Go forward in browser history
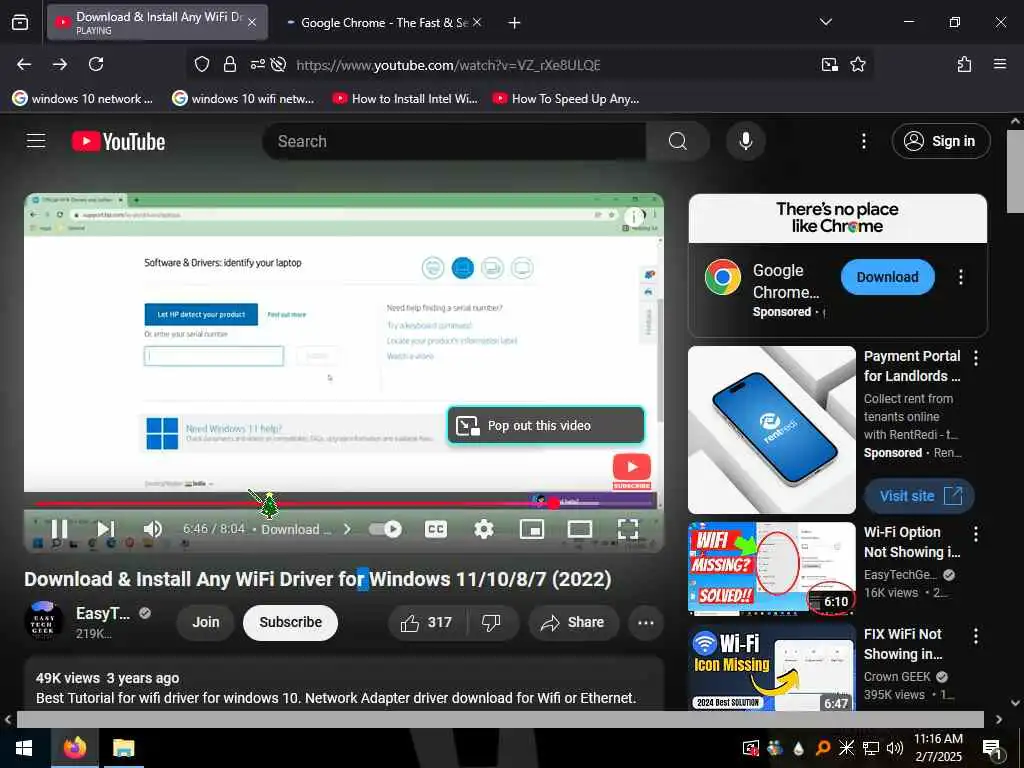 (x=60, y=64)
